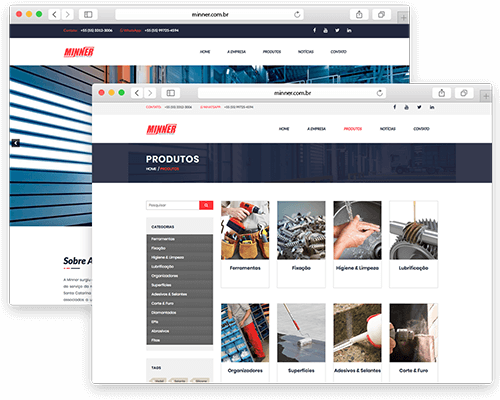The height and width of the screenshot is (400, 500).
Task: Show tab overview in front browser toolbar
Action: click(464, 93)
